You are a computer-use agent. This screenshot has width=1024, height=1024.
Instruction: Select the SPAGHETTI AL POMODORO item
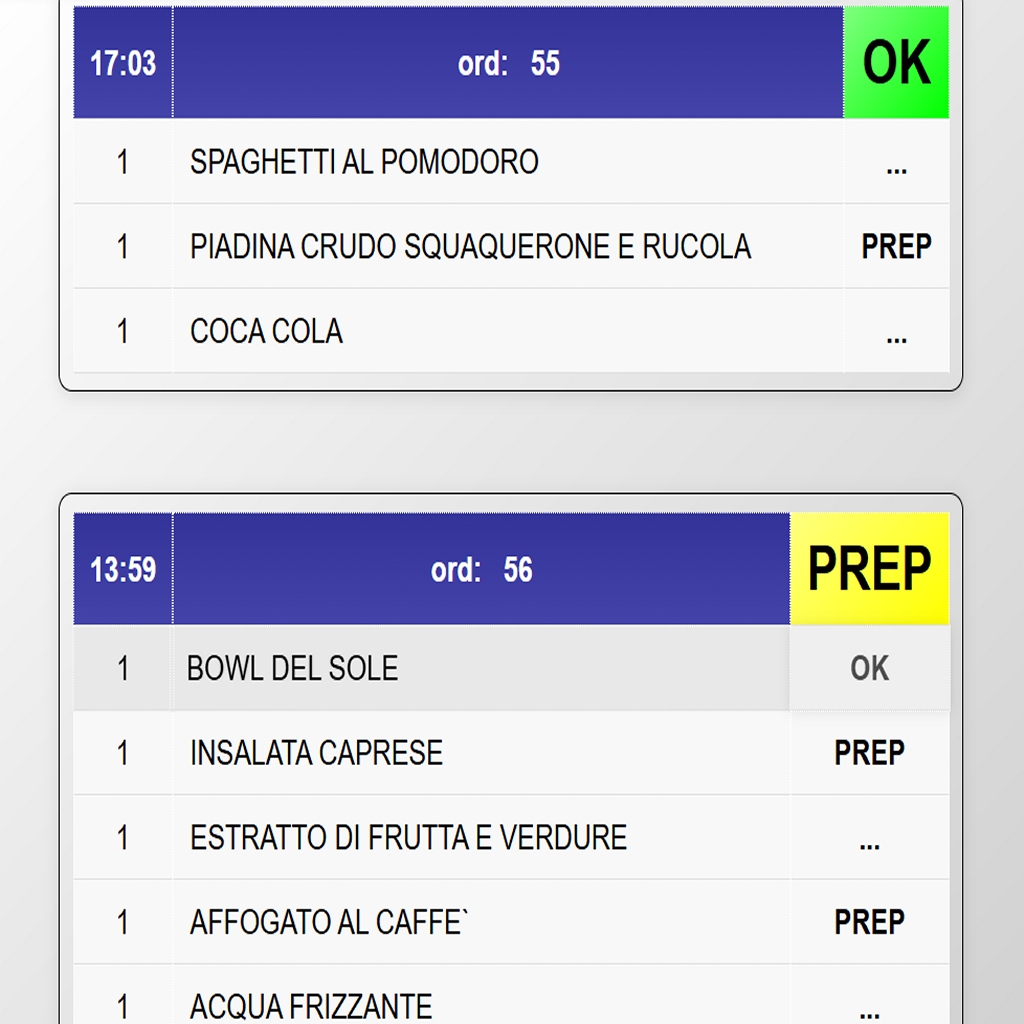(x=364, y=162)
